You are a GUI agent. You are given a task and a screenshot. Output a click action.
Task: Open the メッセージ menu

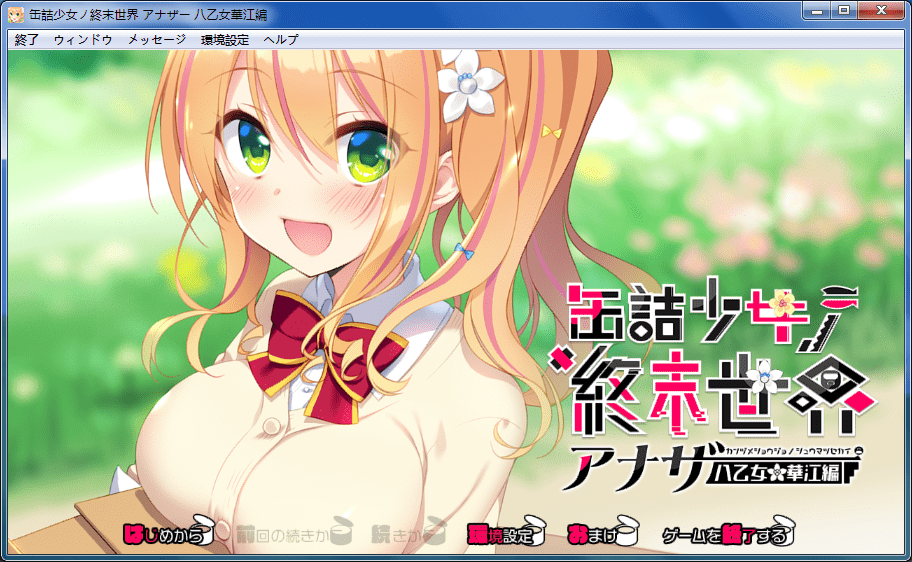pyautogui.click(x=157, y=40)
